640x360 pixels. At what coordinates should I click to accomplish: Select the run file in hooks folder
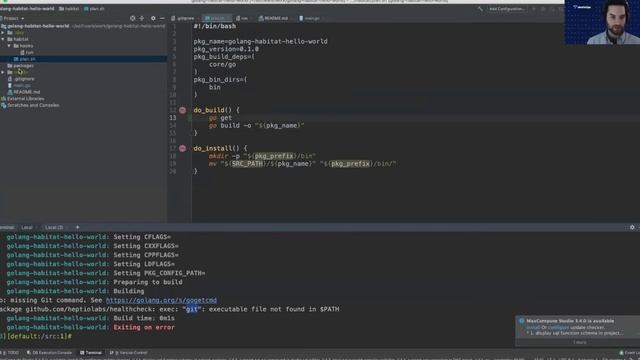pyautogui.click(x=27, y=52)
